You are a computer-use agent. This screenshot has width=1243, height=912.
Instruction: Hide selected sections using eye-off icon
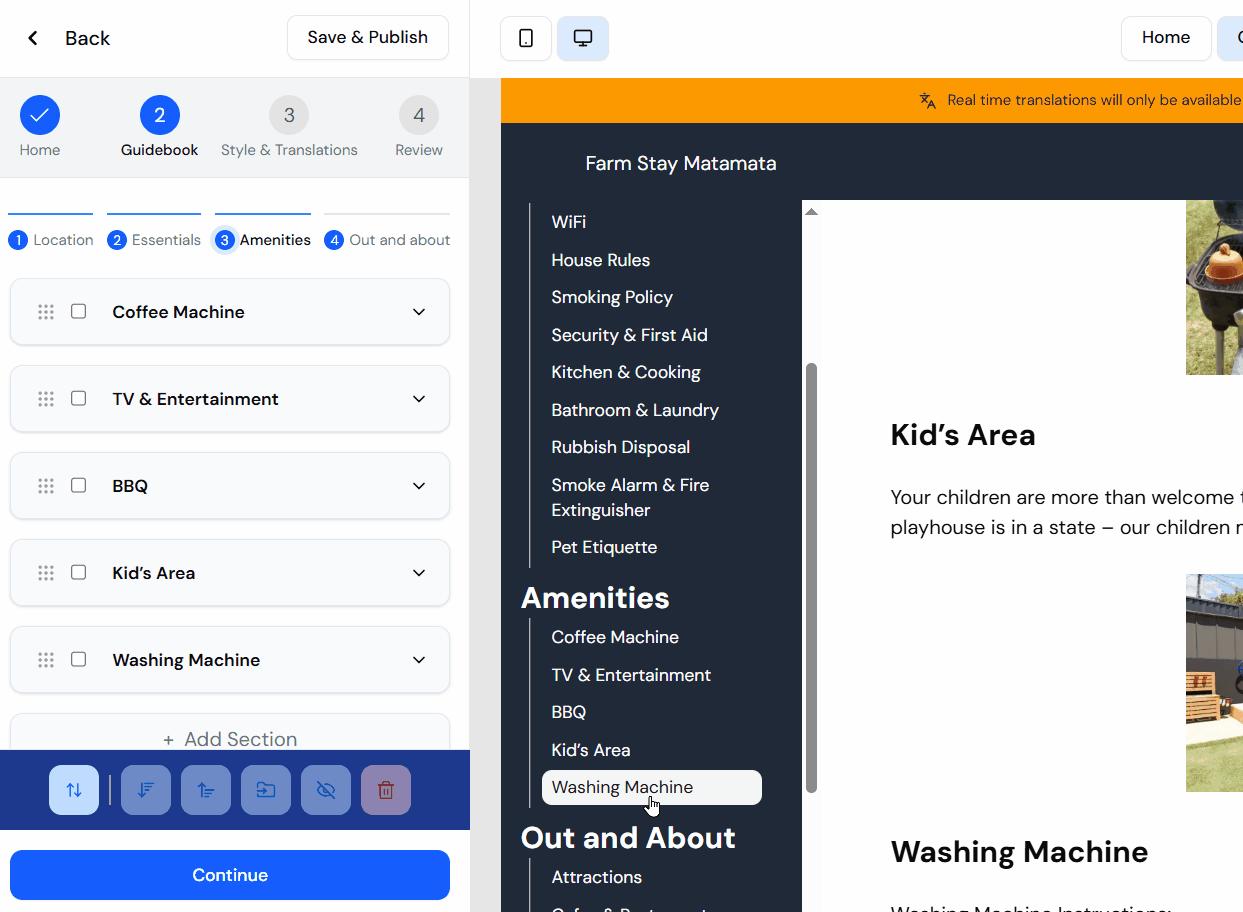[x=325, y=790]
